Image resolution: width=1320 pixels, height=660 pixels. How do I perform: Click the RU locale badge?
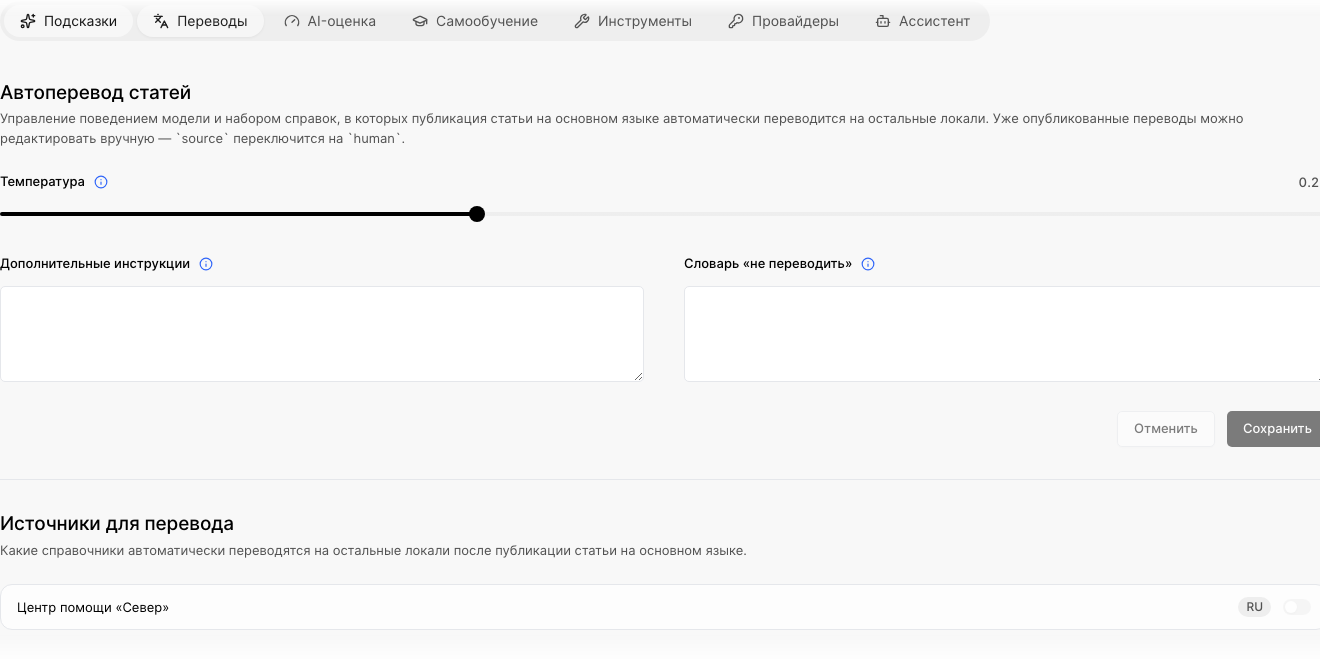(1254, 607)
